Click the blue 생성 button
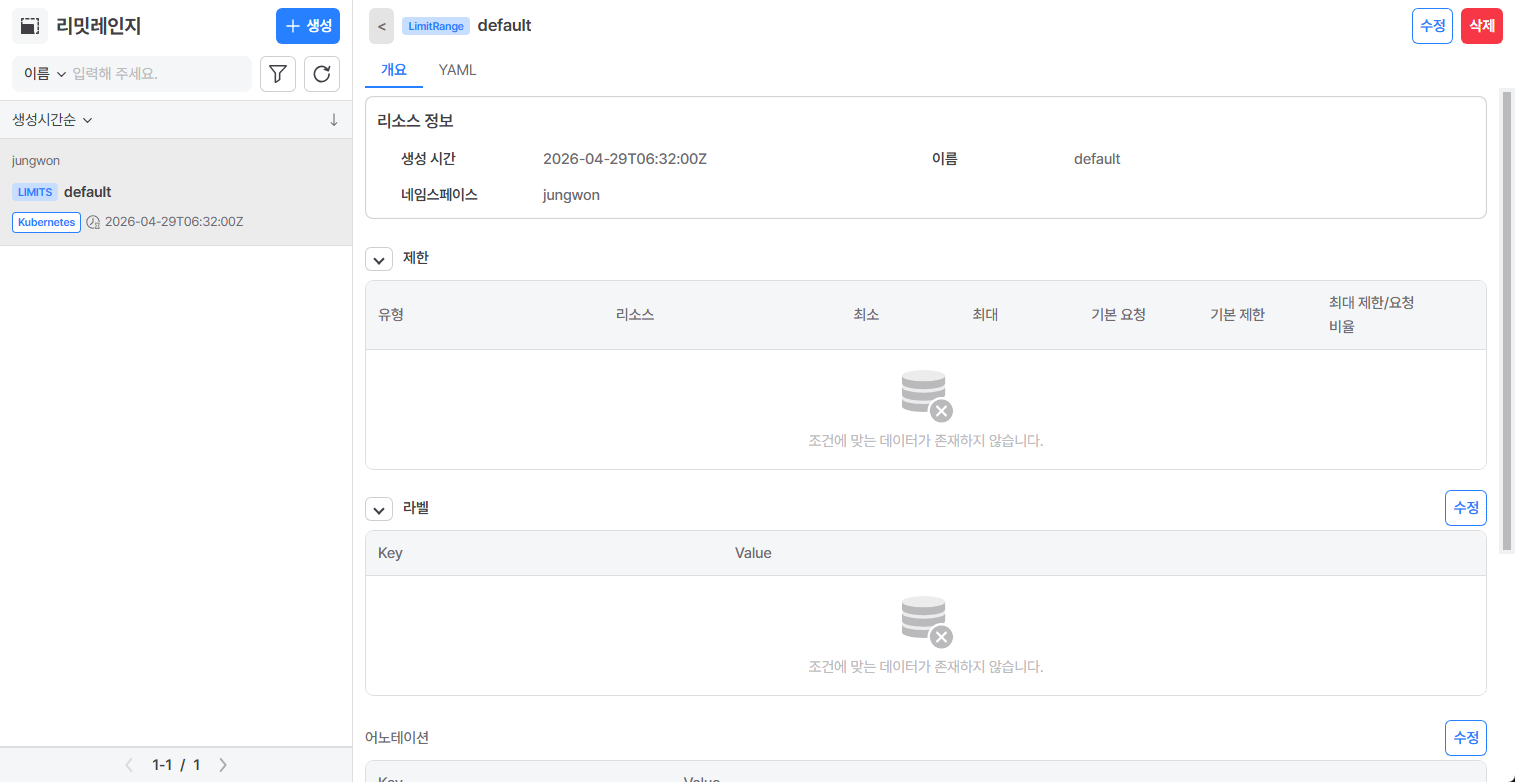The height and width of the screenshot is (782, 1515). point(308,26)
